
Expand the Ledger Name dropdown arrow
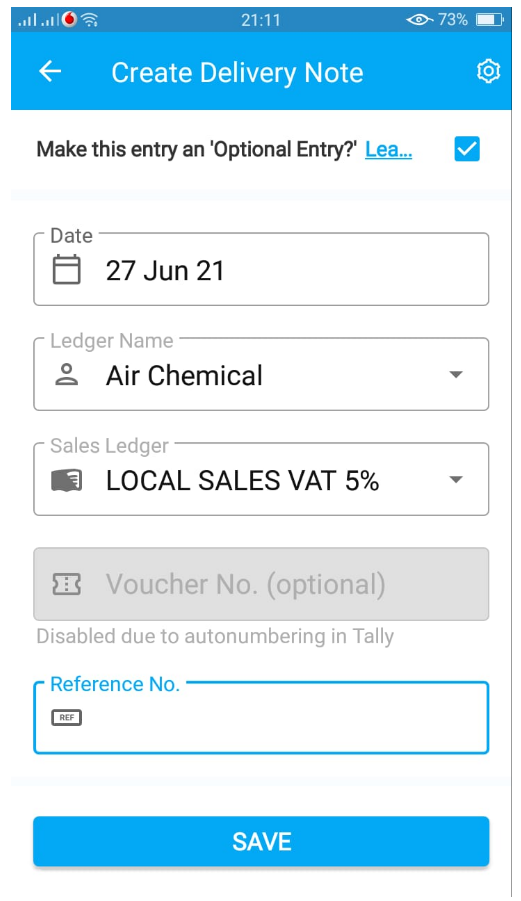pyautogui.click(x=456, y=375)
